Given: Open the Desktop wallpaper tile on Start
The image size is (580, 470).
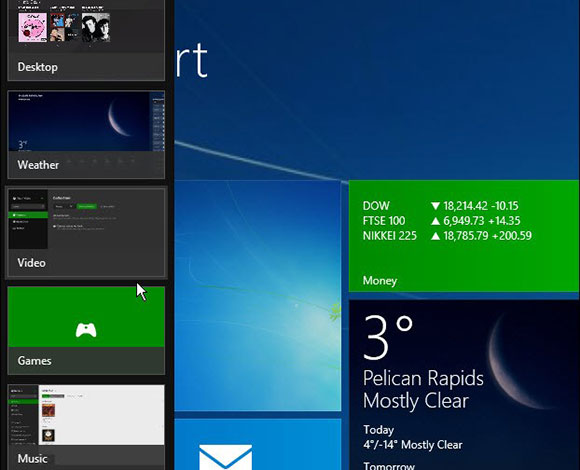Looking at the screenshot, I should [257, 295].
